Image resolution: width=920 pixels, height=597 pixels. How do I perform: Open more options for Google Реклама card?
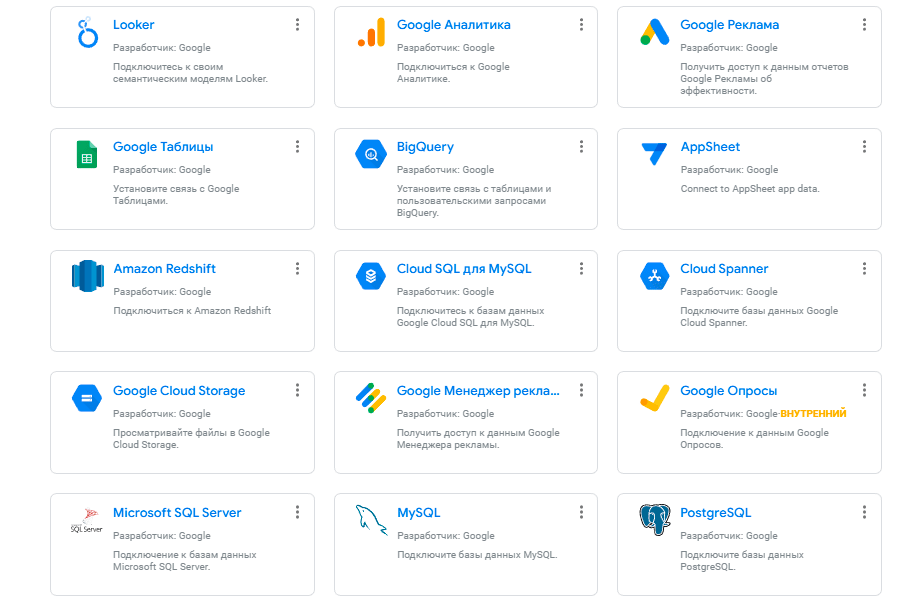pyautogui.click(x=864, y=25)
